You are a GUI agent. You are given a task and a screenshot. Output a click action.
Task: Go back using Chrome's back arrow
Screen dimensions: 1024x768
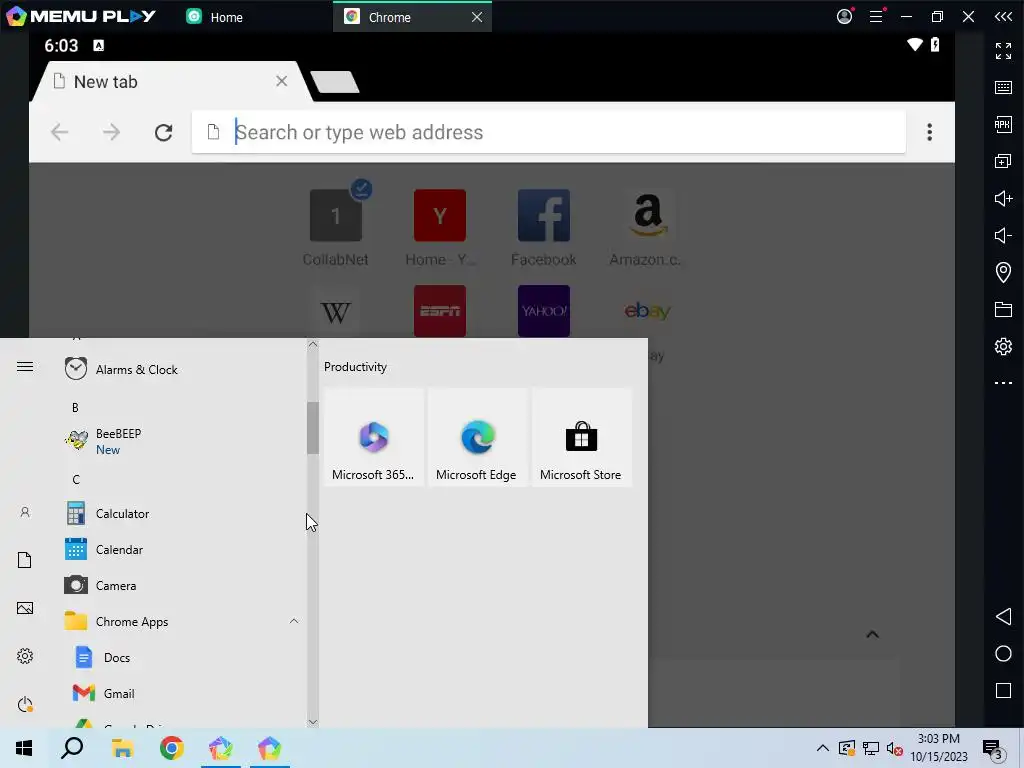(59, 133)
